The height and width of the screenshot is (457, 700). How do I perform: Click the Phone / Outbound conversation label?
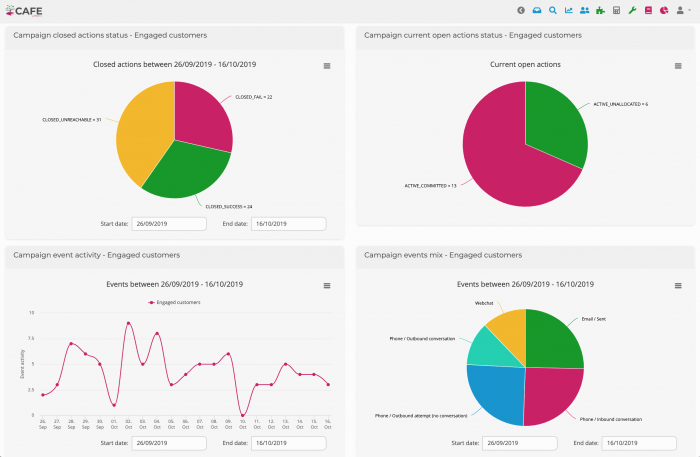click(x=422, y=339)
